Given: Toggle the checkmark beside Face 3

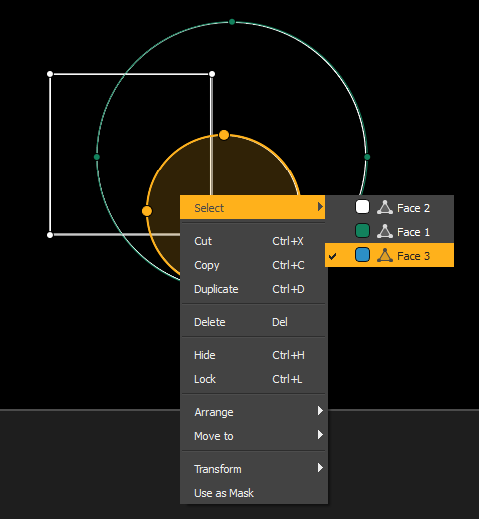Looking at the screenshot, I should coord(332,256).
